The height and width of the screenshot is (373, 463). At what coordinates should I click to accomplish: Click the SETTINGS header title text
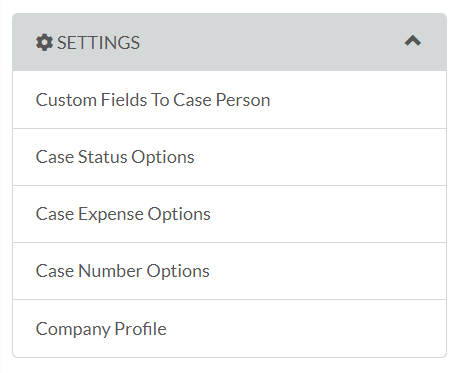[x=98, y=43]
